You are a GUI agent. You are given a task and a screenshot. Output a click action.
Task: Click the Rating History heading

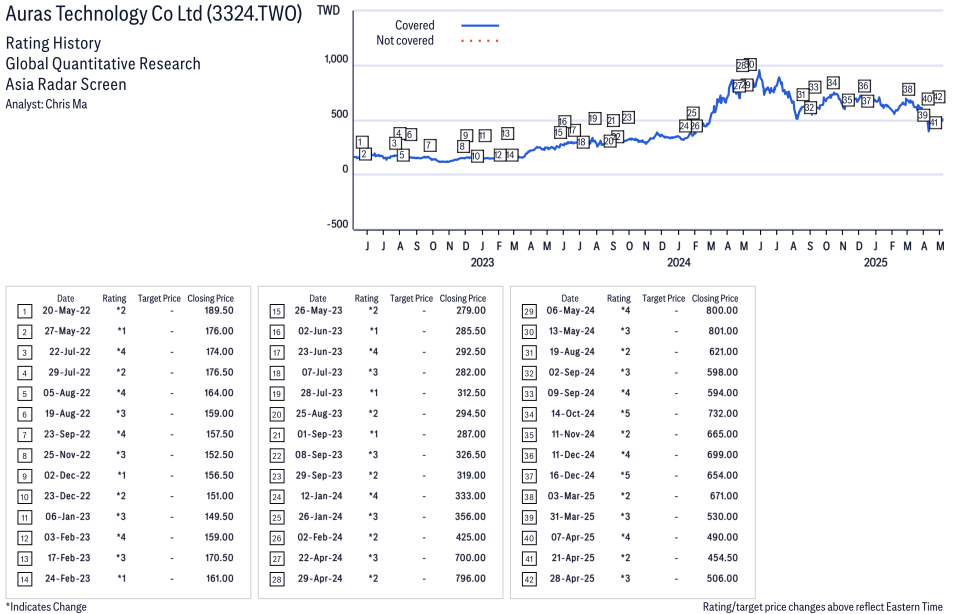(x=53, y=43)
